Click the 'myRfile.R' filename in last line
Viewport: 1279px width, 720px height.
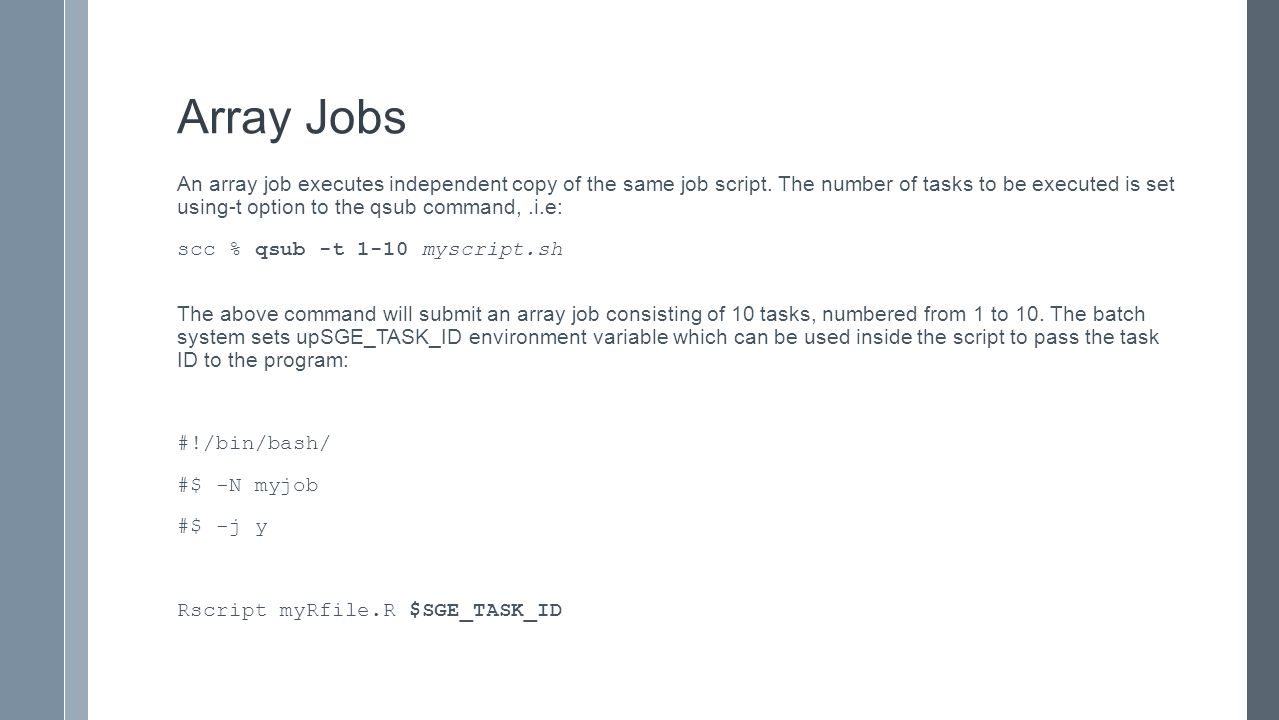point(338,610)
